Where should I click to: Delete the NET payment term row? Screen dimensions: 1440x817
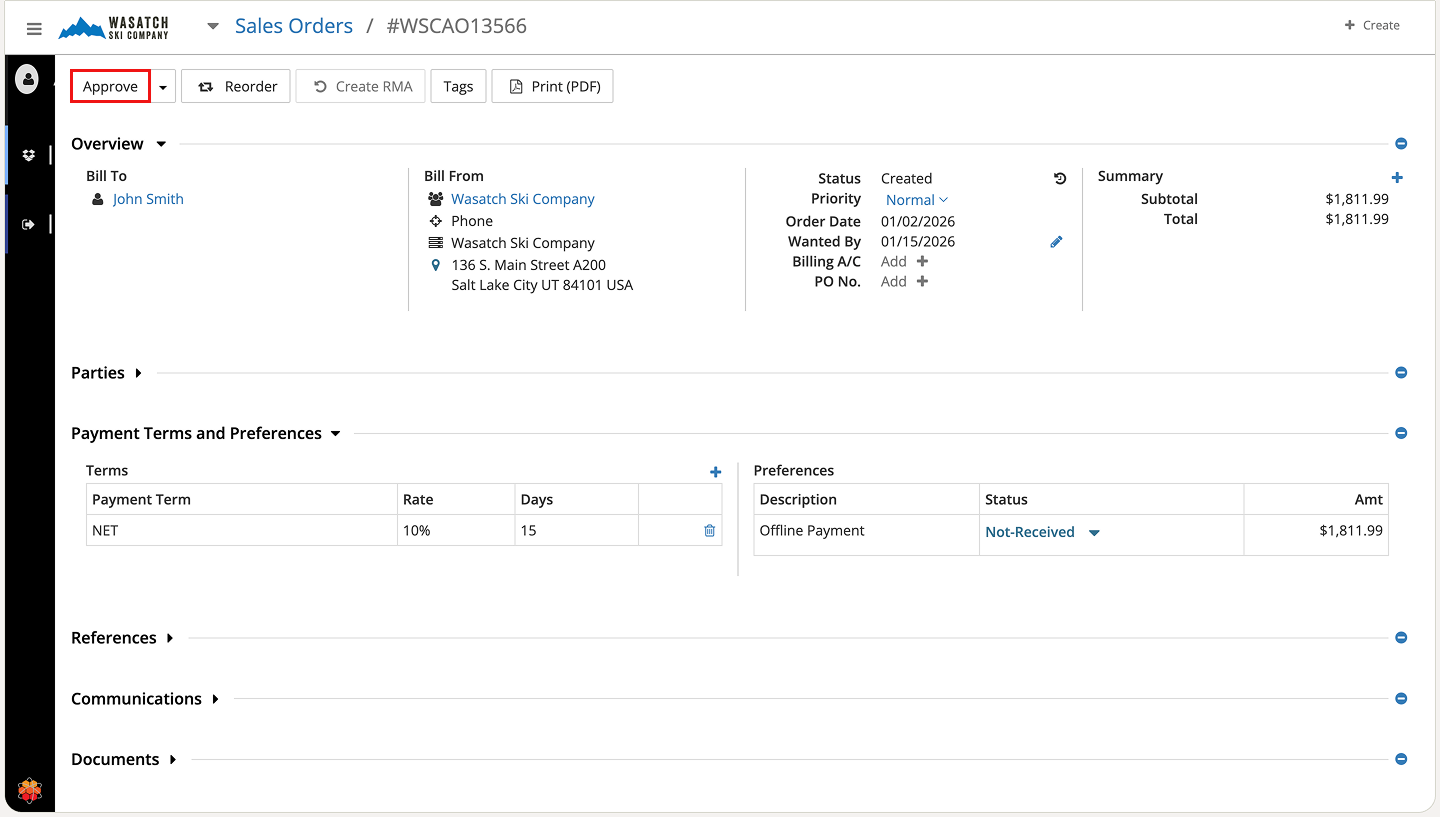[709, 531]
